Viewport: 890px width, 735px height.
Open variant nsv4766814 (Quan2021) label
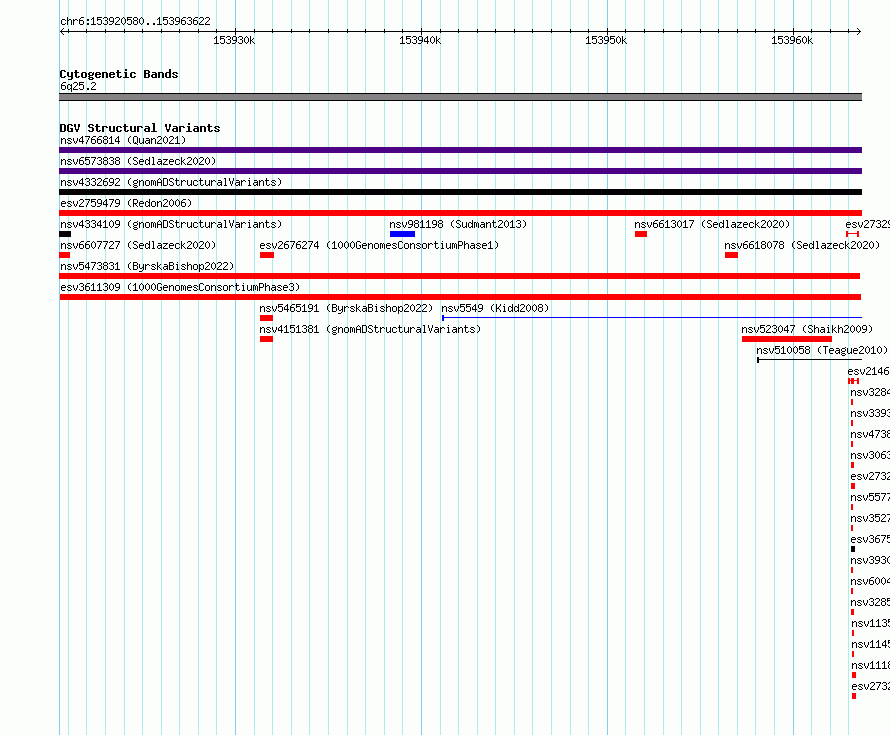click(x=123, y=140)
